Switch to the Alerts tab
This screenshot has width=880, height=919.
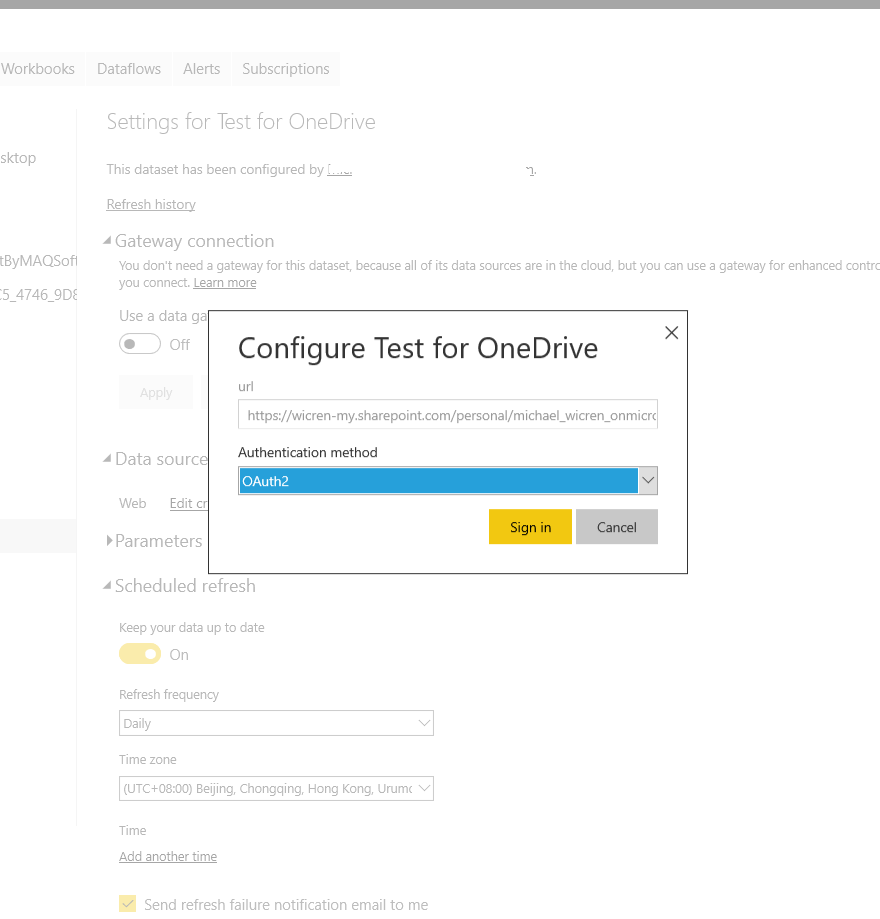tap(202, 69)
